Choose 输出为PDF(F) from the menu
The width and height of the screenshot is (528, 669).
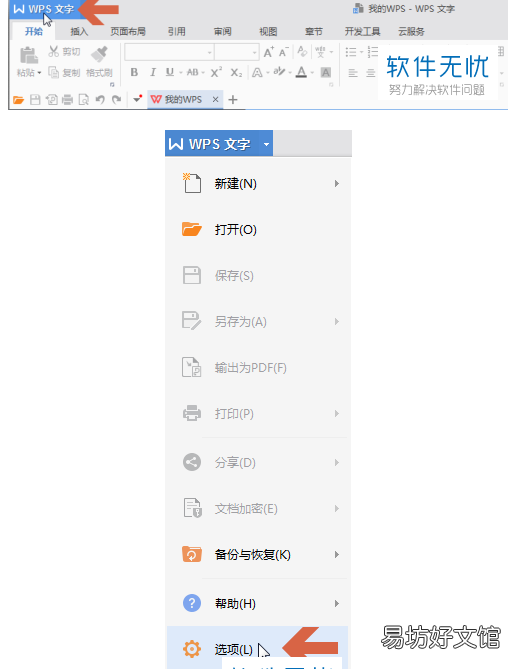tap(258, 367)
